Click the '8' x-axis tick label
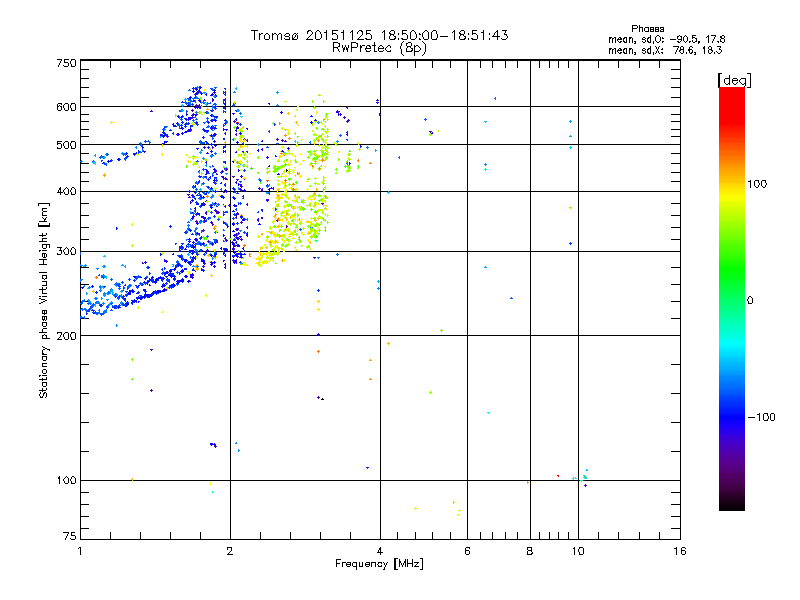800x600 pixels. pyautogui.click(x=530, y=551)
